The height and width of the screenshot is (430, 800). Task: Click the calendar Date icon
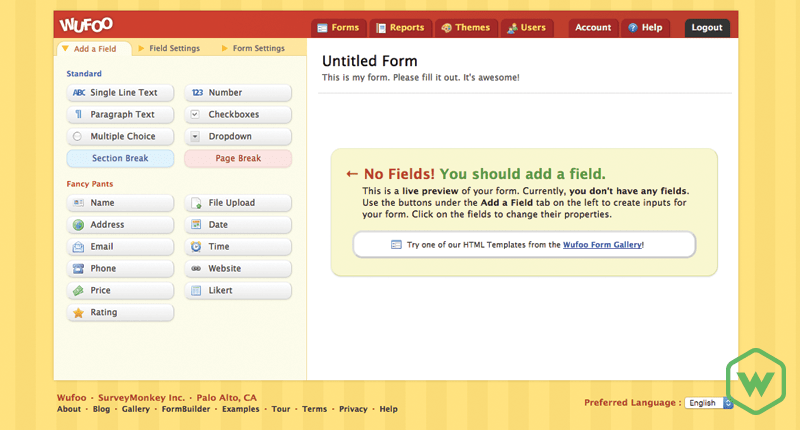pos(196,224)
